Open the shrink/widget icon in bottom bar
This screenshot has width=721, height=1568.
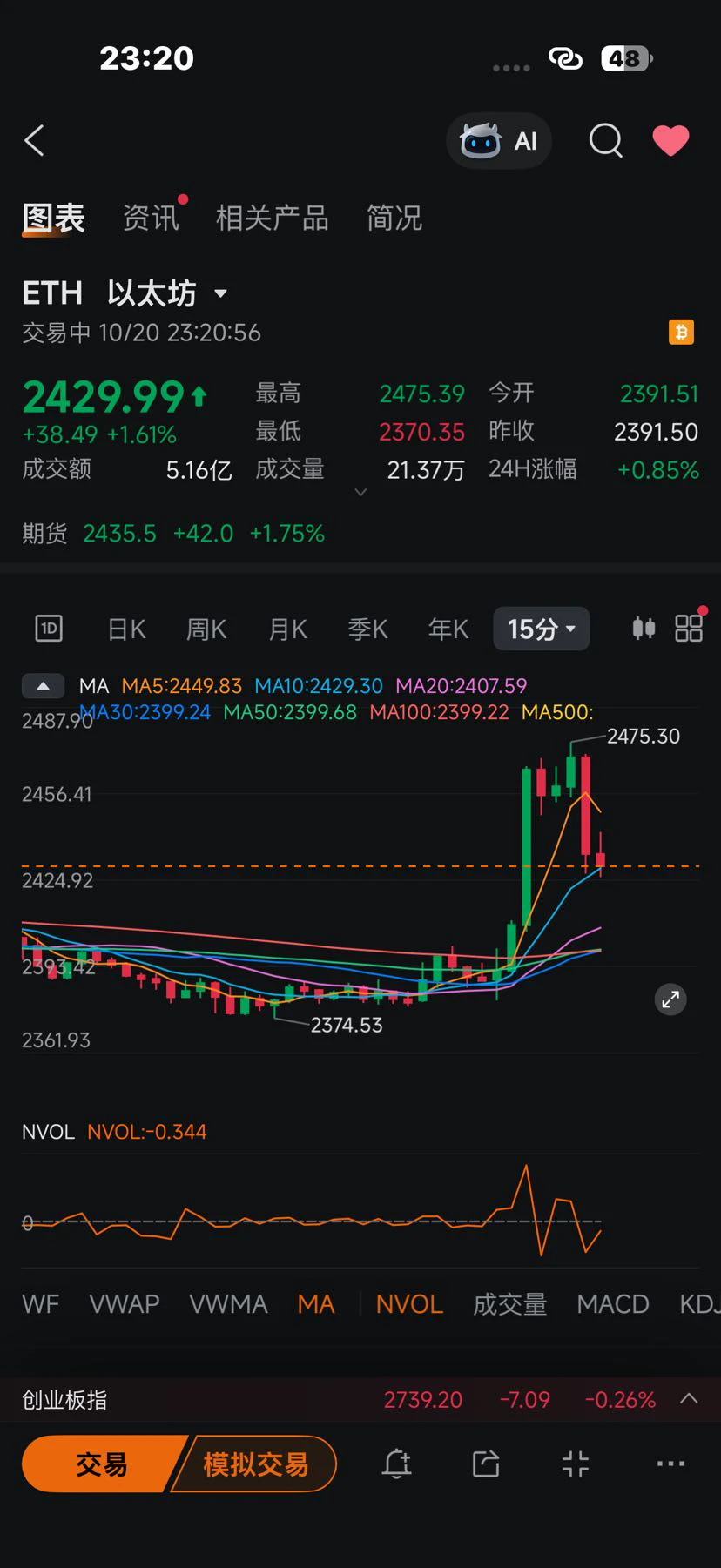(576, 1464)
